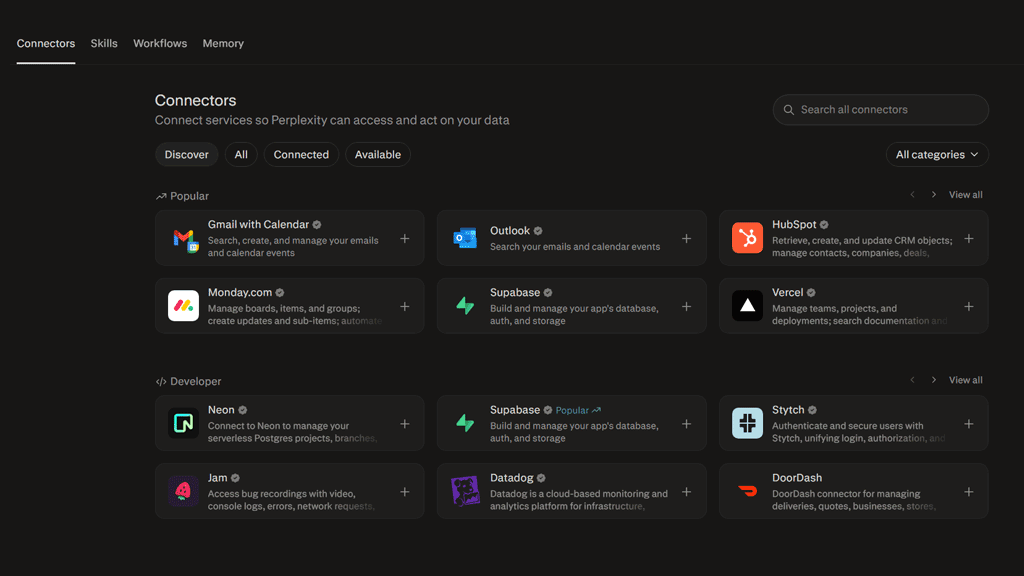Select the Available filter chip

pos(377,155)
